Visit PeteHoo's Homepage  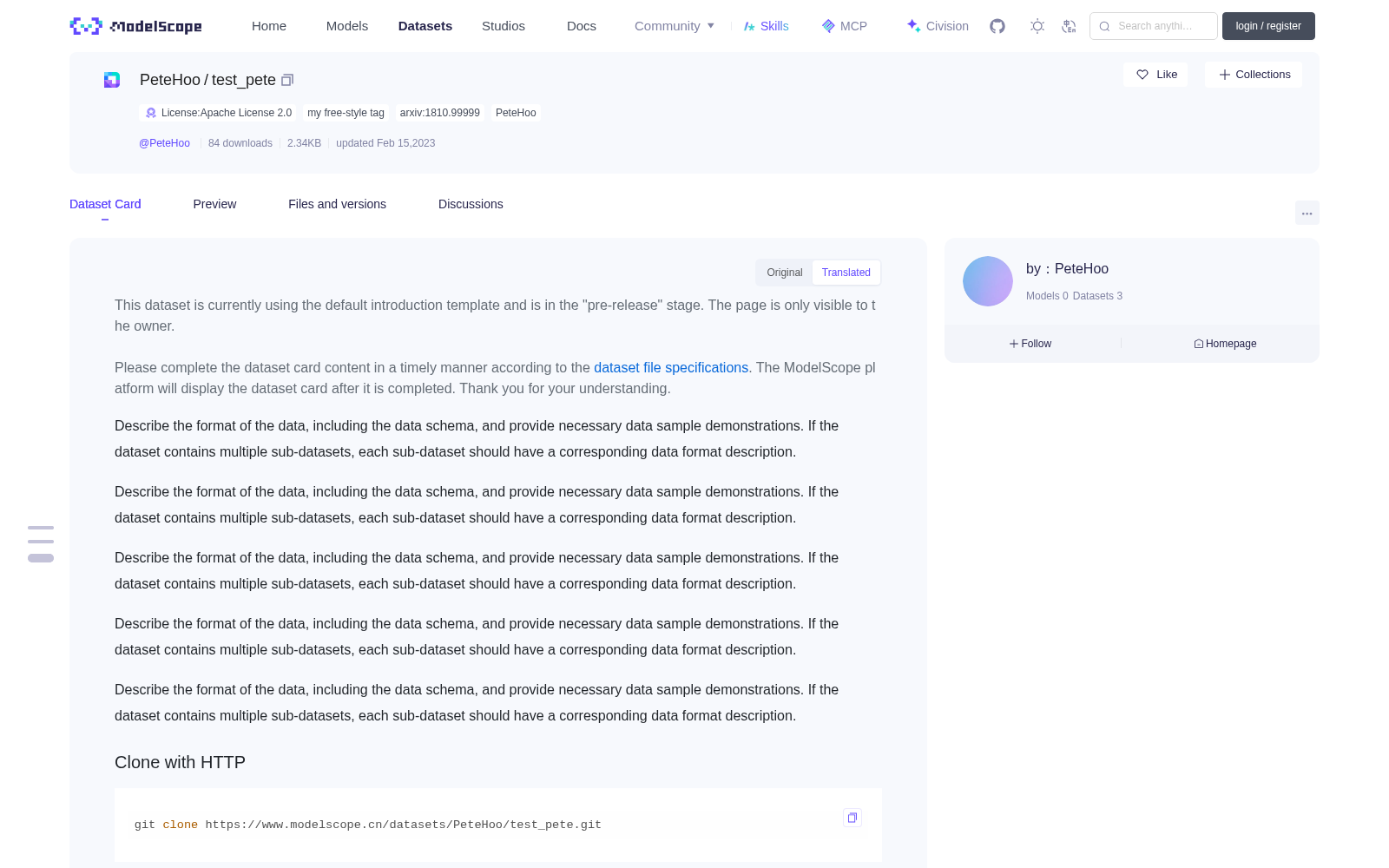click(x=1225, y=344)
